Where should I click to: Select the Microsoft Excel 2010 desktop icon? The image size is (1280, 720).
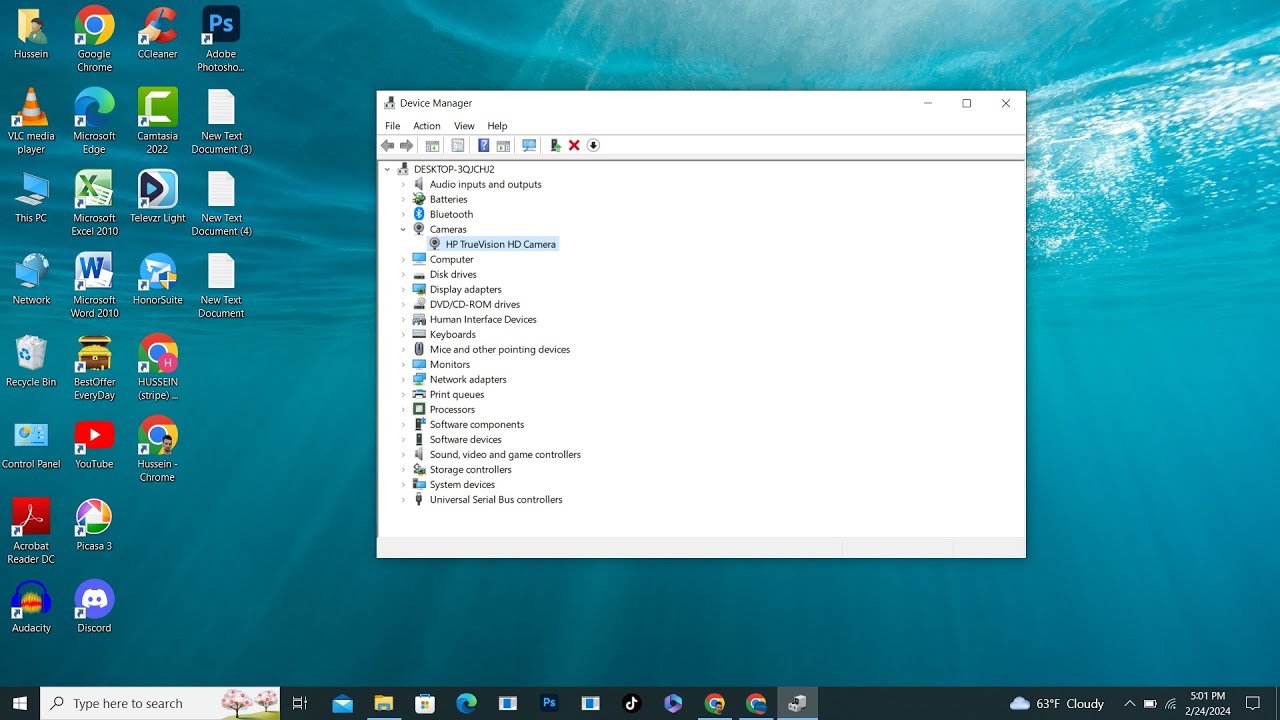click(x=94, y=204)
